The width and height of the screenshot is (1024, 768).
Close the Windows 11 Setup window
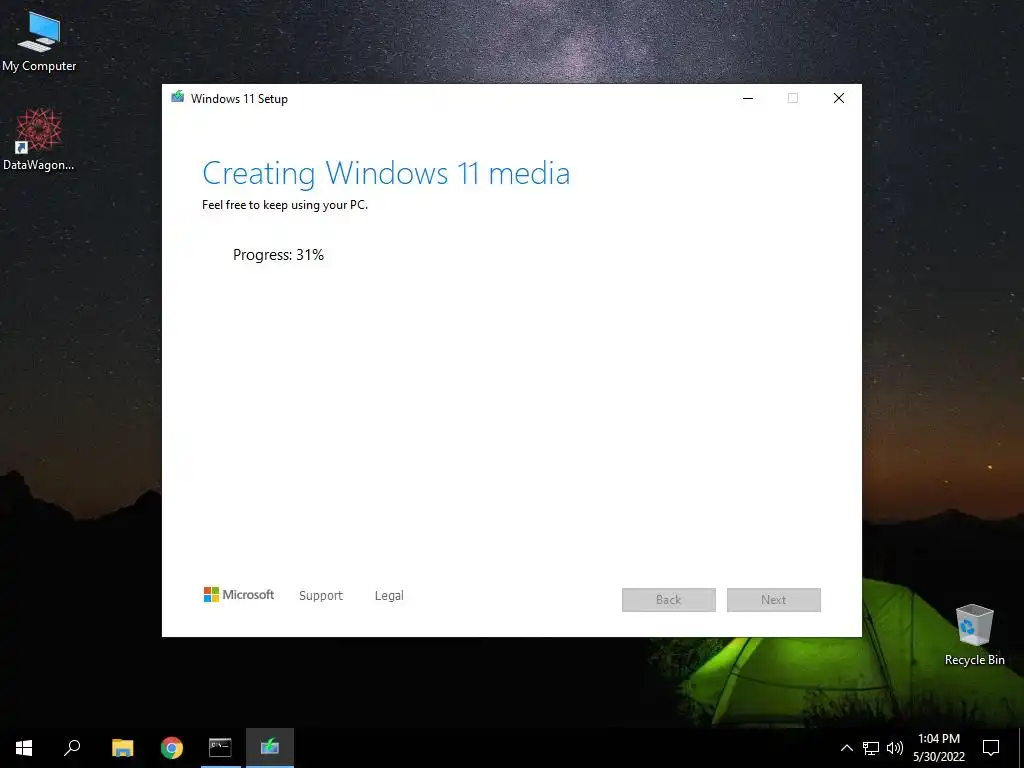(839, 98)
